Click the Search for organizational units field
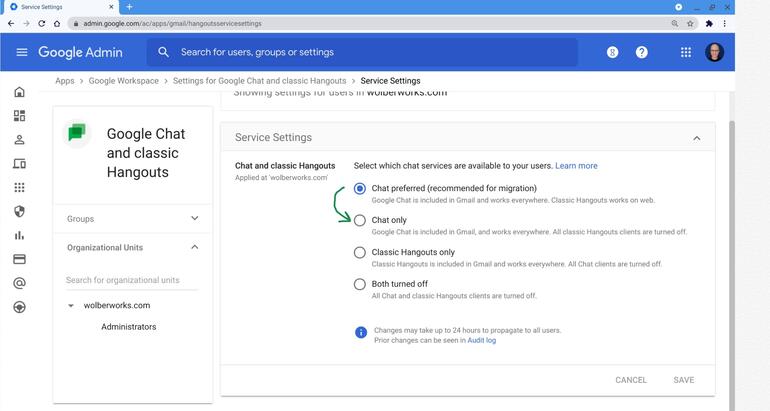Viewport: 770px width, 411px height. [132, 280]
